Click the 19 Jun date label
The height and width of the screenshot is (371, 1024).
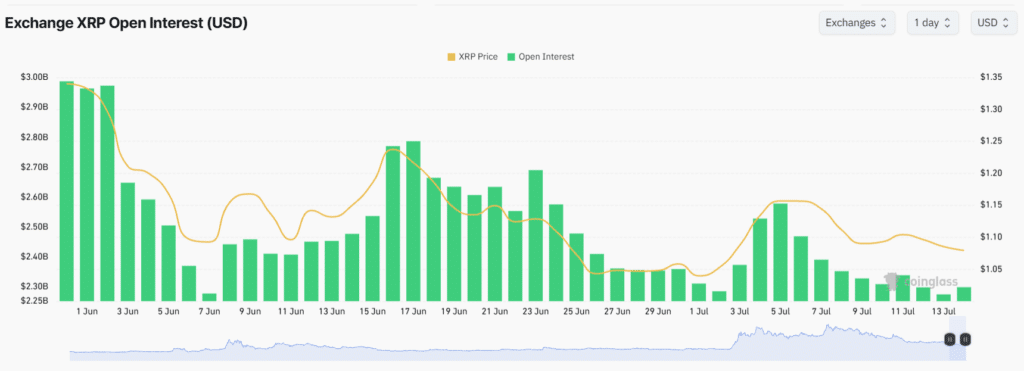[x=454, y=312]
